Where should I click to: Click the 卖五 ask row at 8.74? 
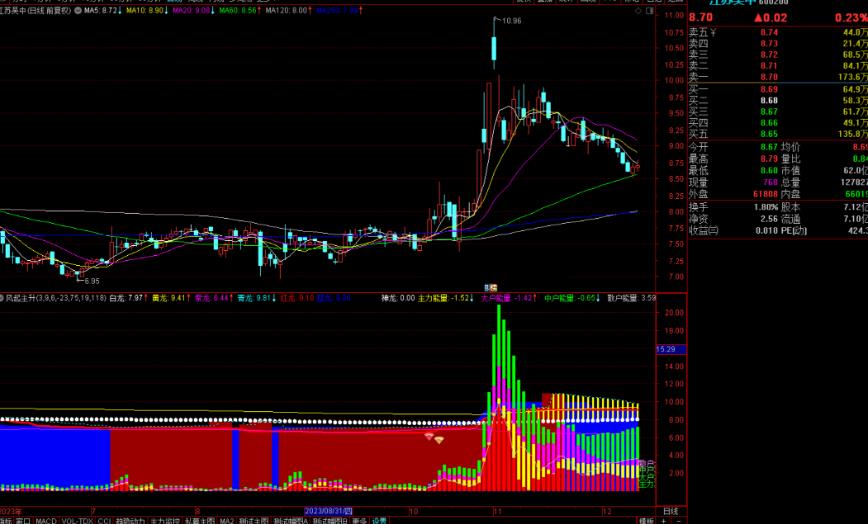(778, 33)
